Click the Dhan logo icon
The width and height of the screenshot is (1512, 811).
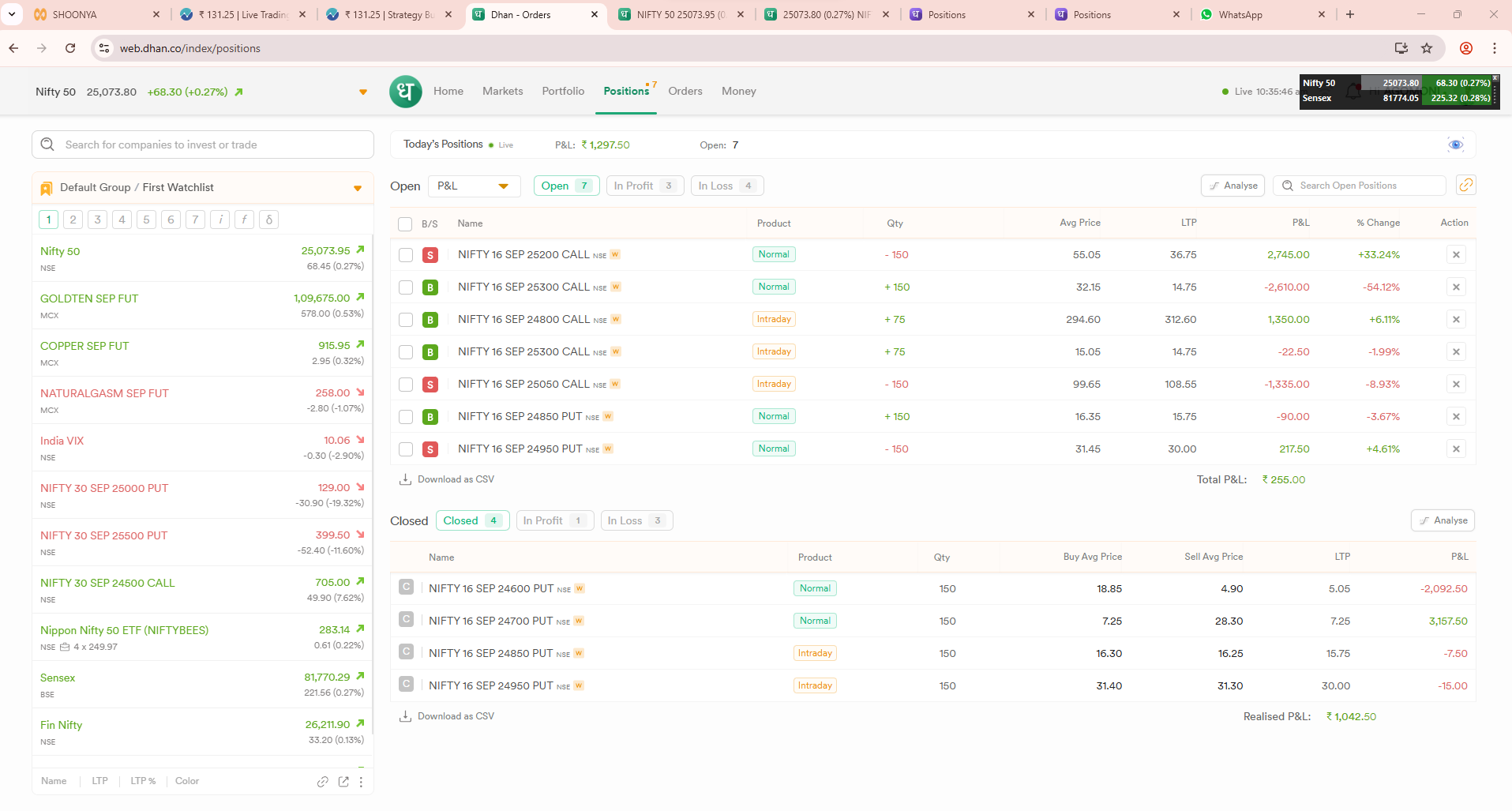click(405, 92)
